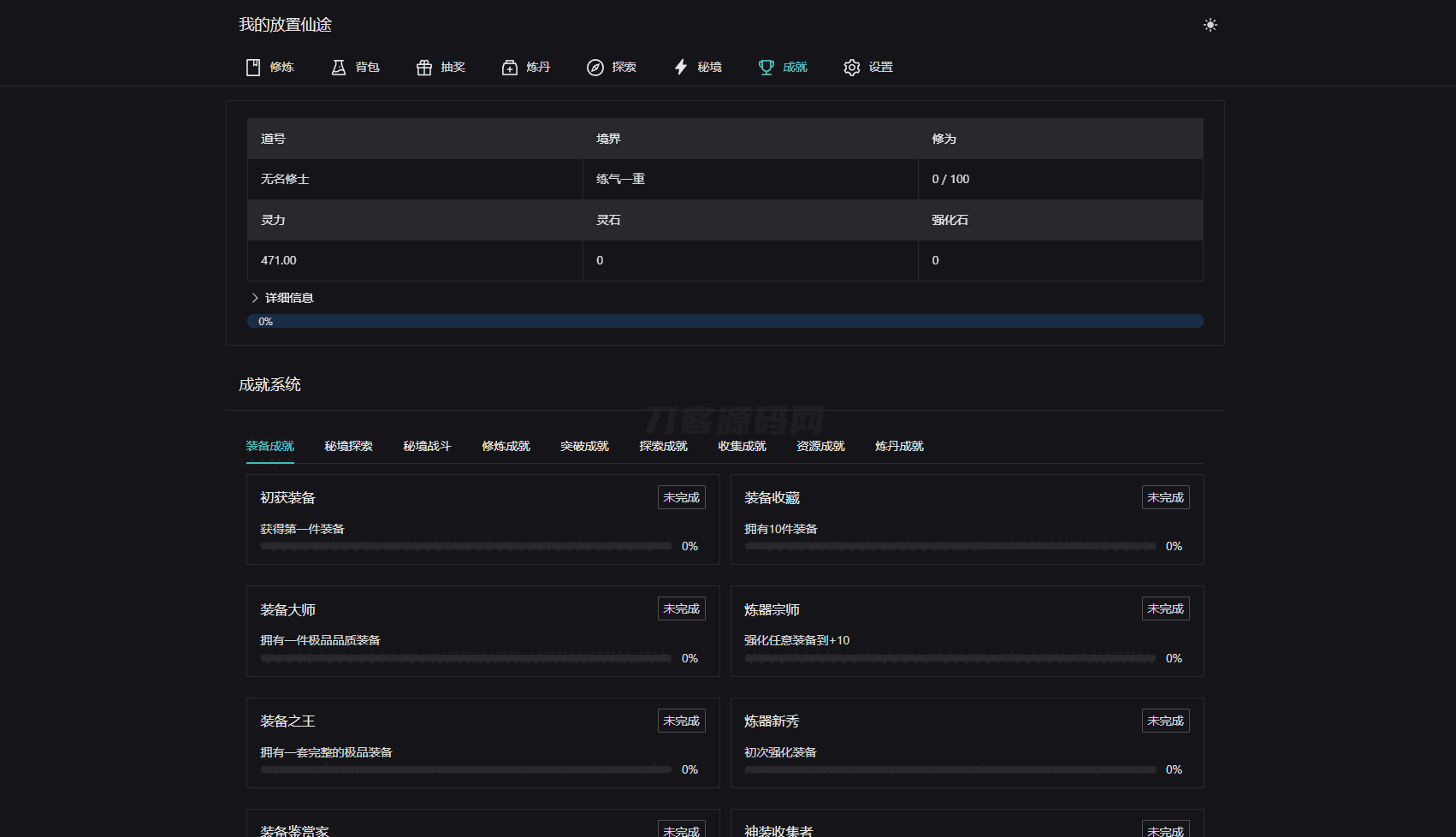
Task: Open the 炼丹 alchemy icon
Action: coord(510,68)
